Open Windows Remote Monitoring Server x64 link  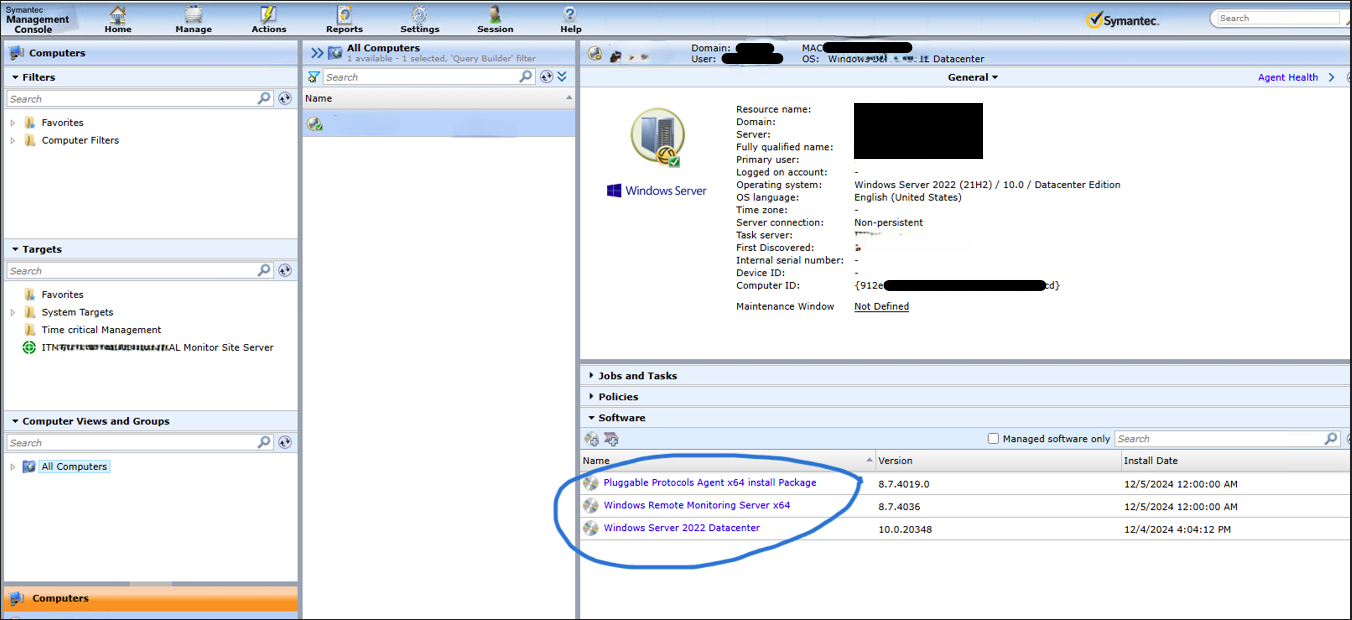tap(696, 505)
